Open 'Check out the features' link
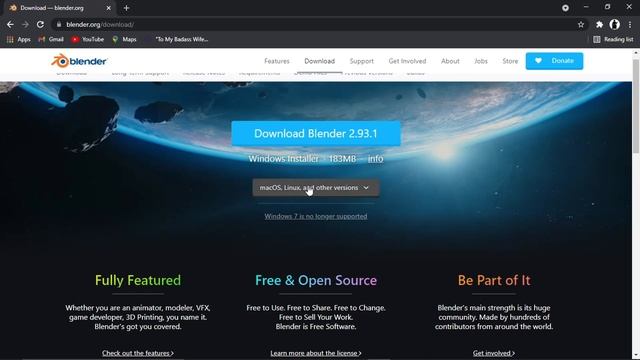Image resolution: width=640 pixels, height=360 pixels. (138, 353)
